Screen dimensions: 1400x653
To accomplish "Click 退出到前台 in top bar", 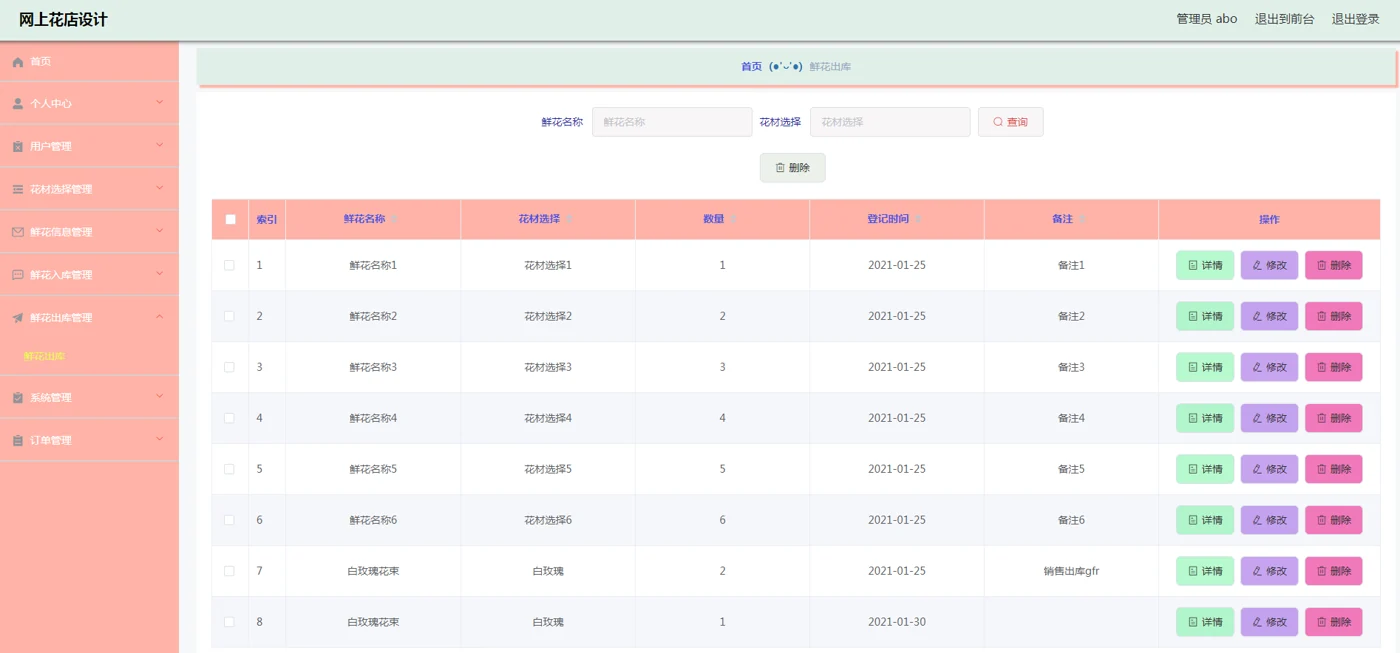I will pyautogui.click(x=1284, y=19).
